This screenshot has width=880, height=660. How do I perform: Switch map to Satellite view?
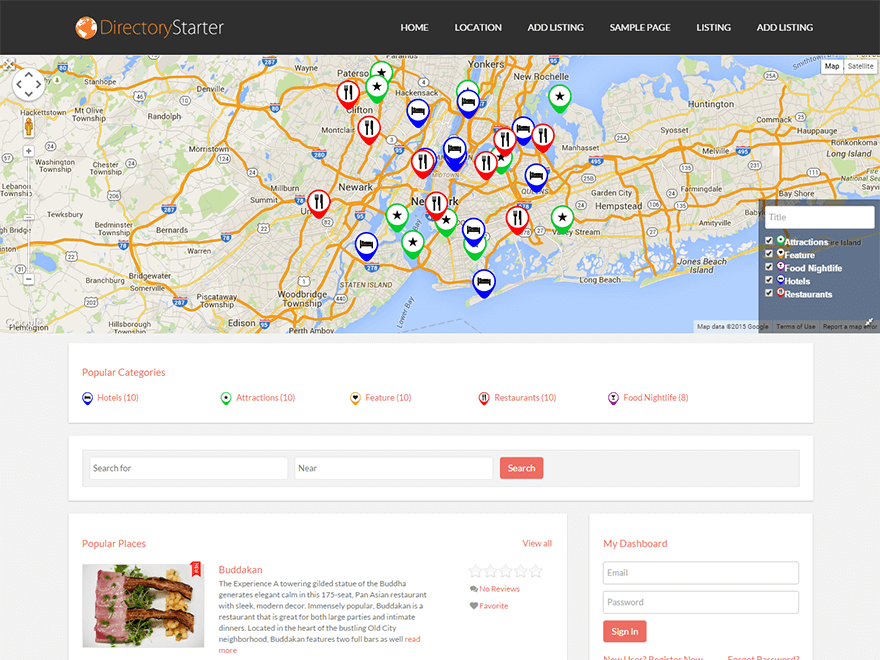click(x=860, y=66)
